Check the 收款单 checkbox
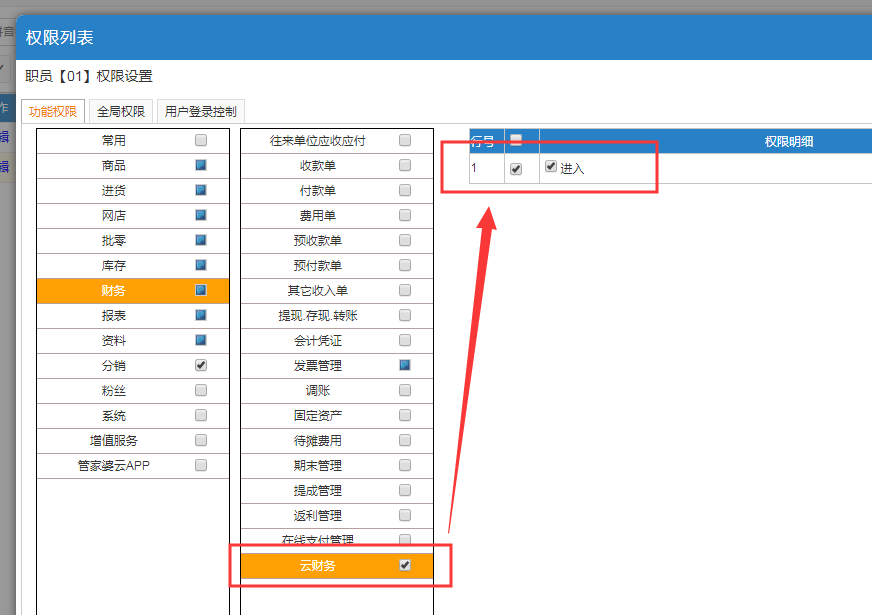This screenshot has width=872, height=615. (405, 165)
